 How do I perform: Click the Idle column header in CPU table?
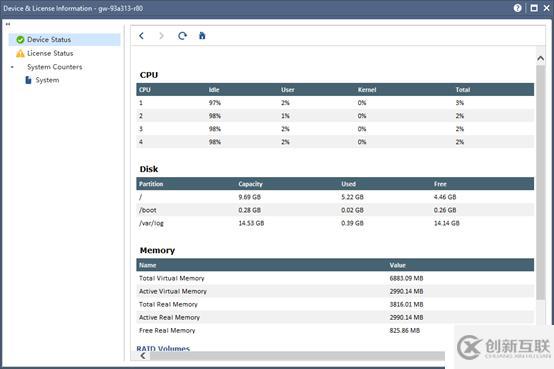[x=214, y=90]
